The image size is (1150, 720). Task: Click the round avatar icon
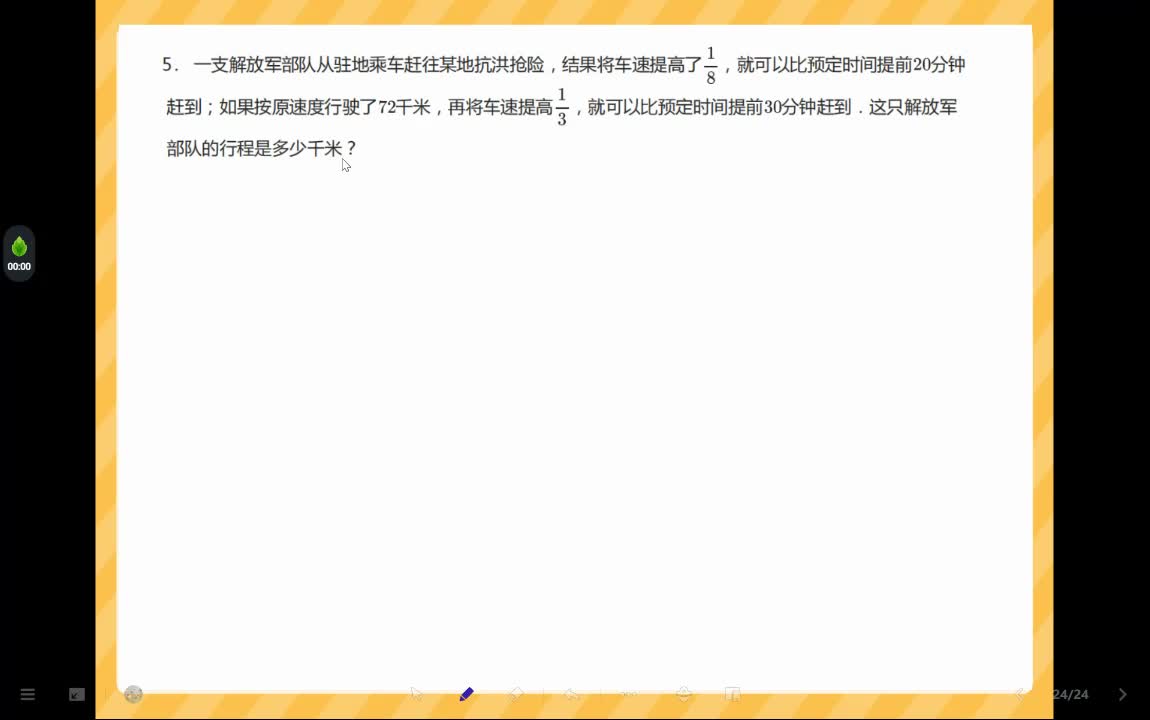coord(133,694)
